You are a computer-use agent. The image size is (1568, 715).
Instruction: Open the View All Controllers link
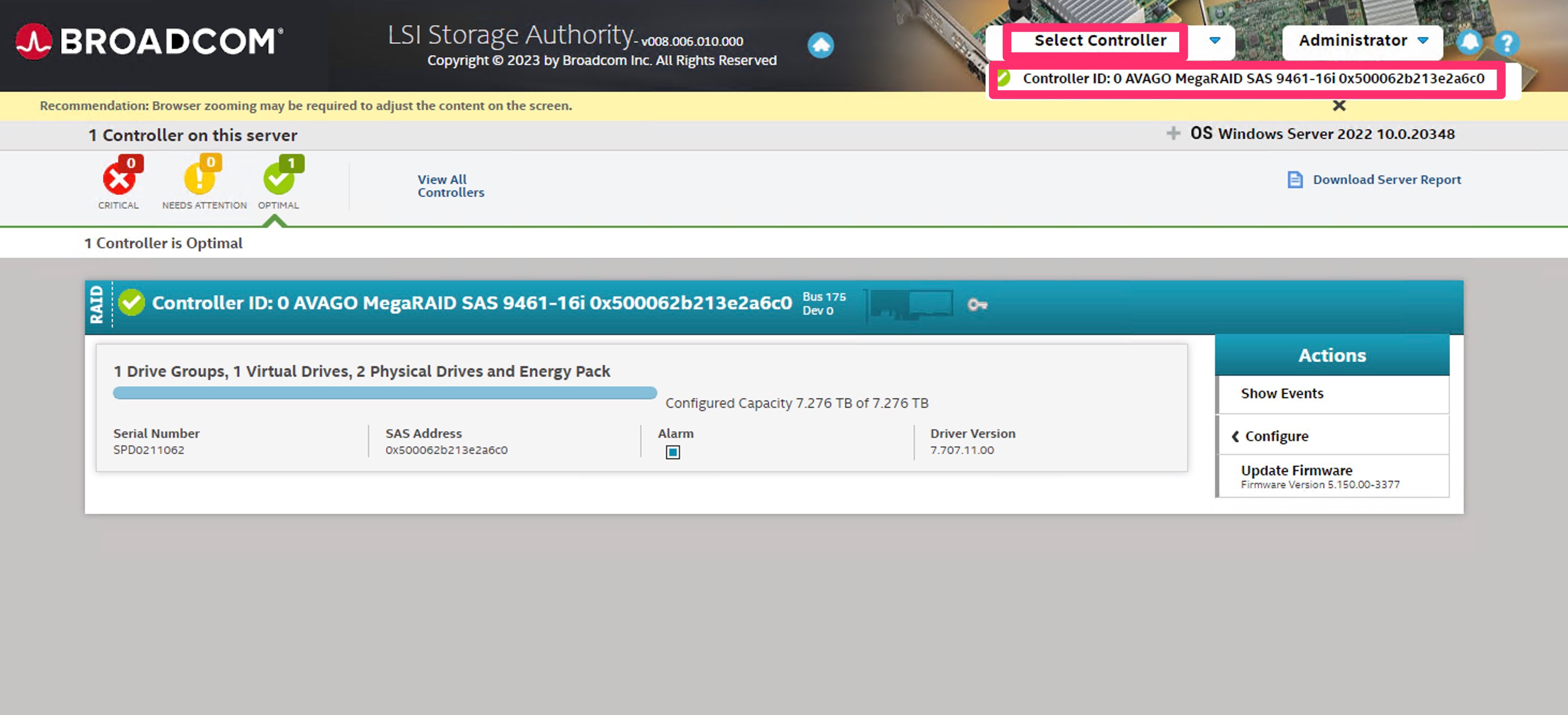pos(450,185)
